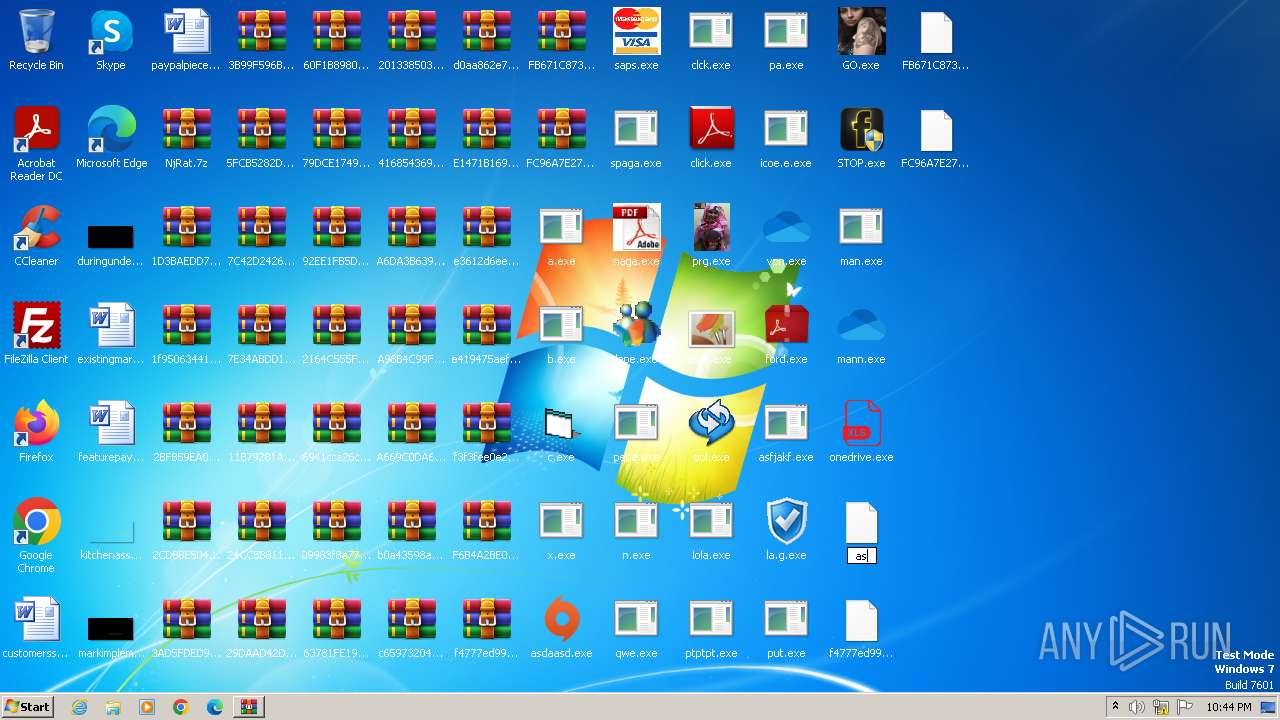The height and width of the screenshot is (720, 1280).
Task: Select the existingmar Word document
Action: (x=111, y=334)
